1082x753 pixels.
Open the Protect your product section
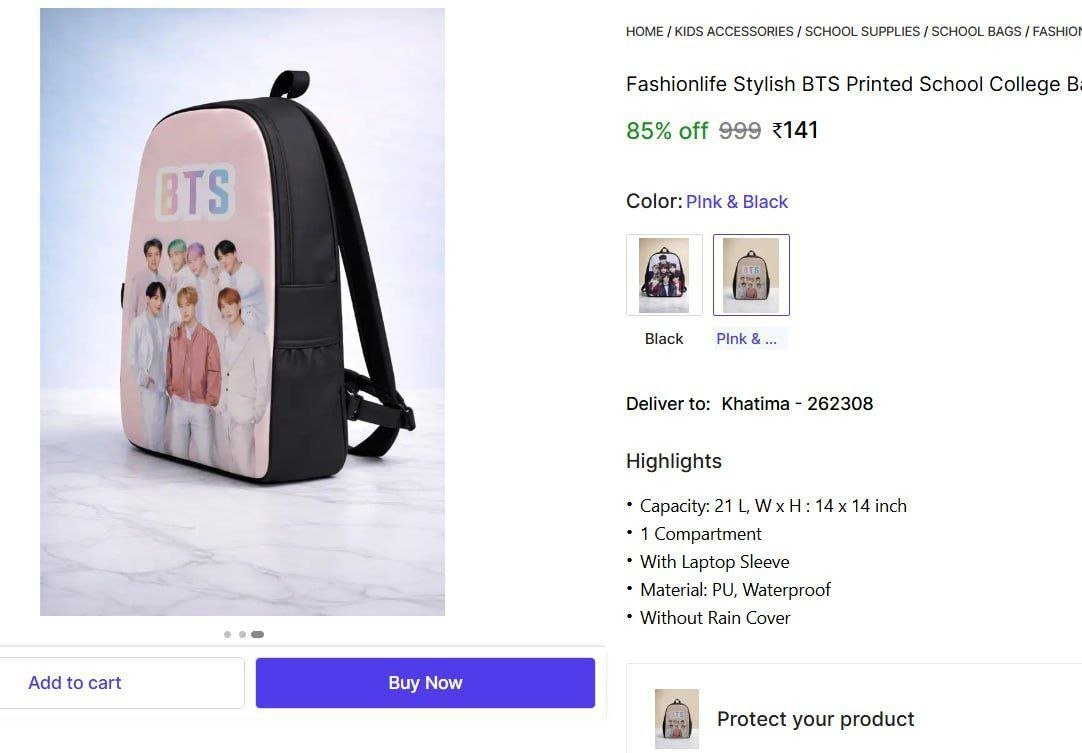click(815, 719)
